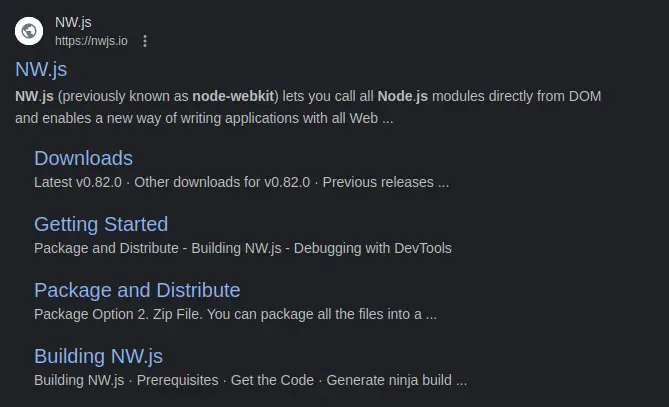Viewport: 669px width, 407px height.
Task: Click the NW.js site name above the URL
Action: point(73,22)
